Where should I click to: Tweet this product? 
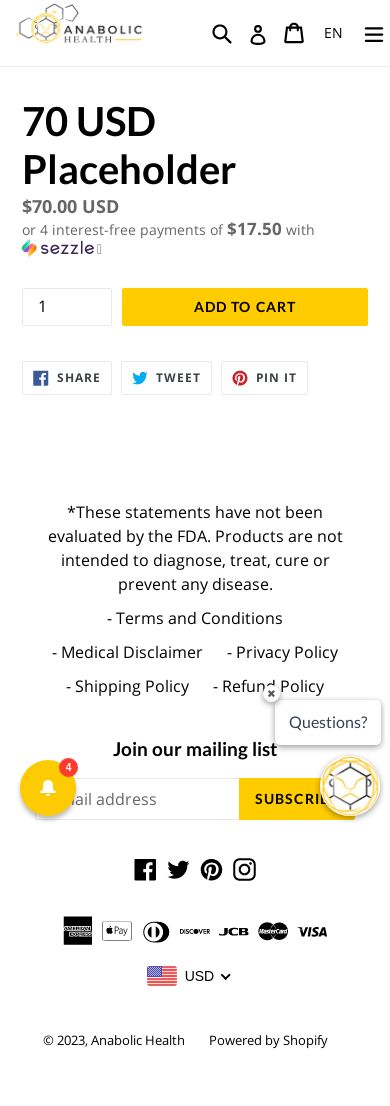[x=166, y=378]
